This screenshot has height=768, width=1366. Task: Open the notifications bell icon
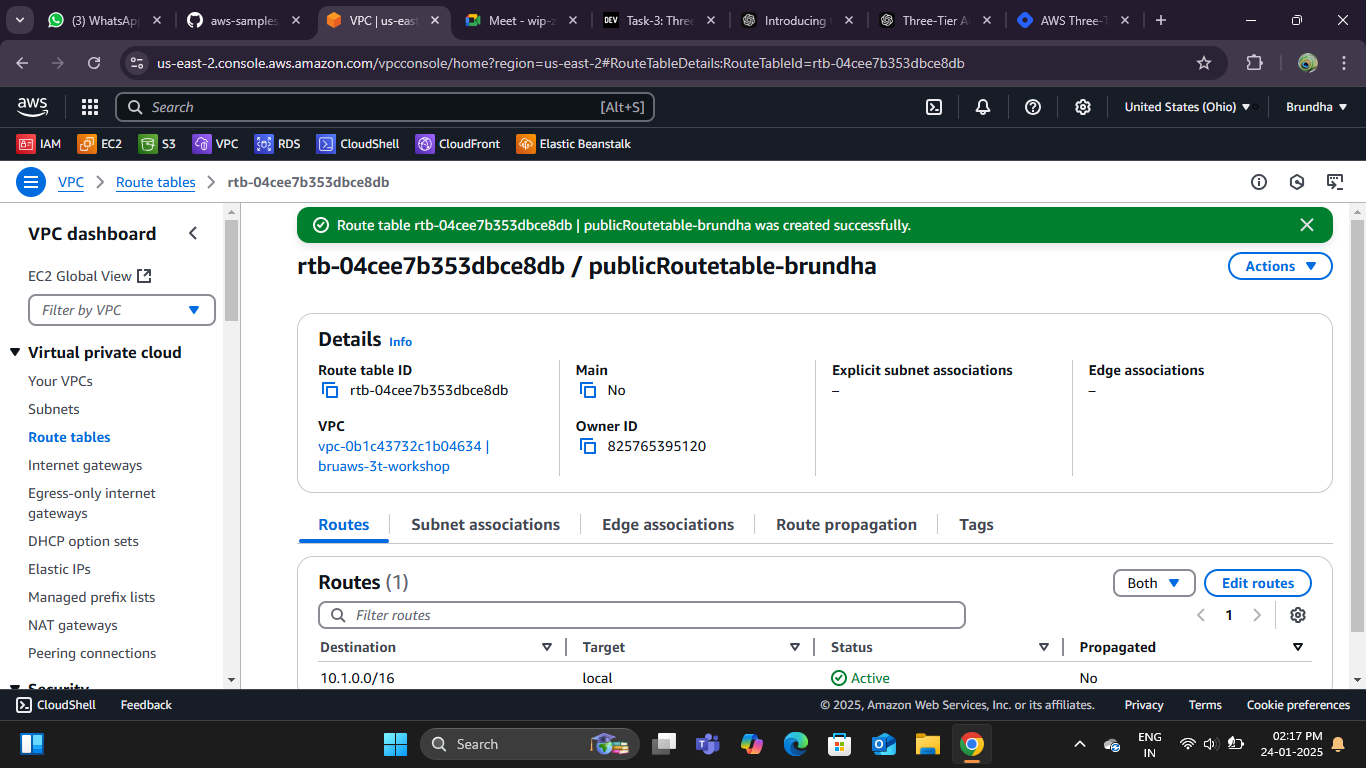point(983,107)
